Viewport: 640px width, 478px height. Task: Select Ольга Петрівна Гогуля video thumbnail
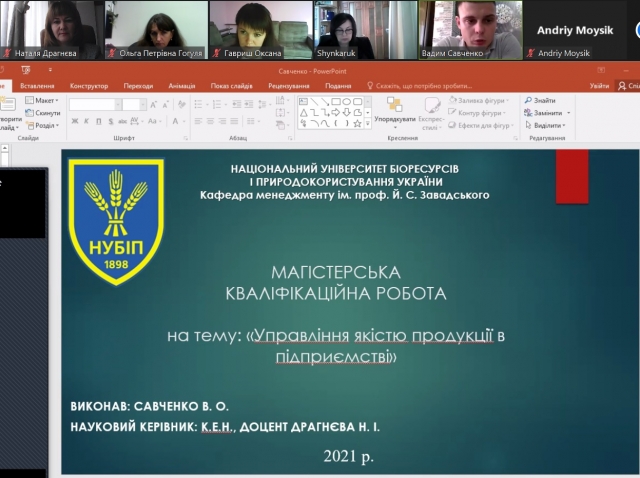157,30
